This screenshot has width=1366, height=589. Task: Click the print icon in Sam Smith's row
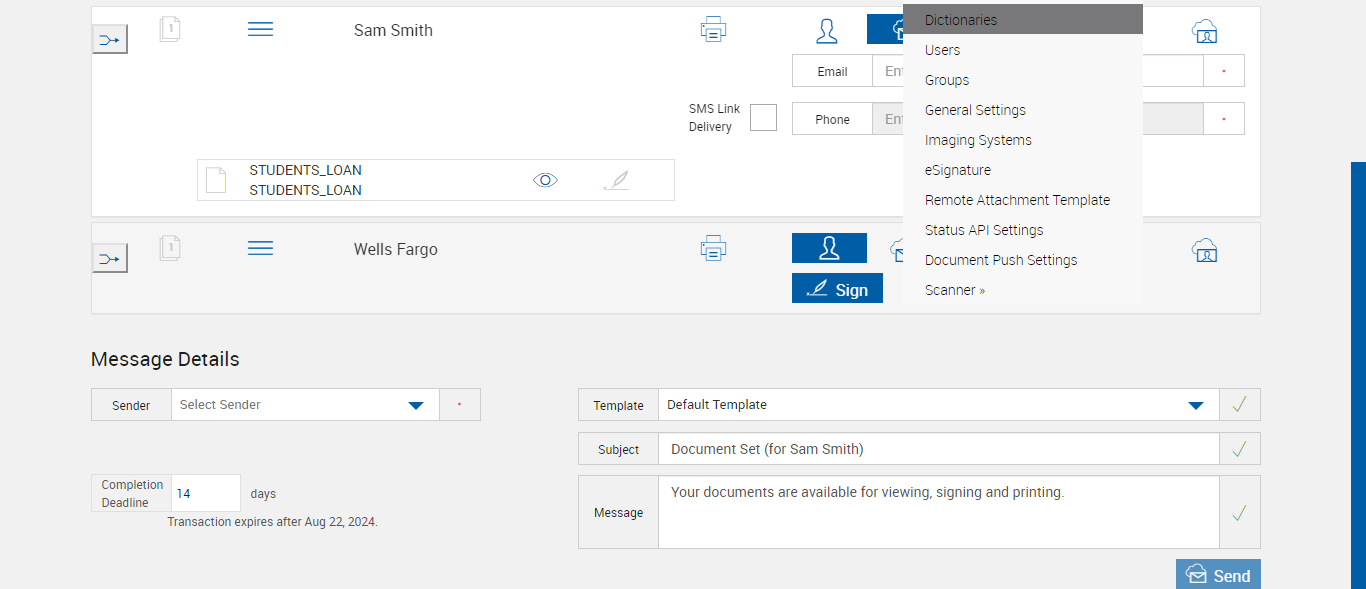pos(713,30)
